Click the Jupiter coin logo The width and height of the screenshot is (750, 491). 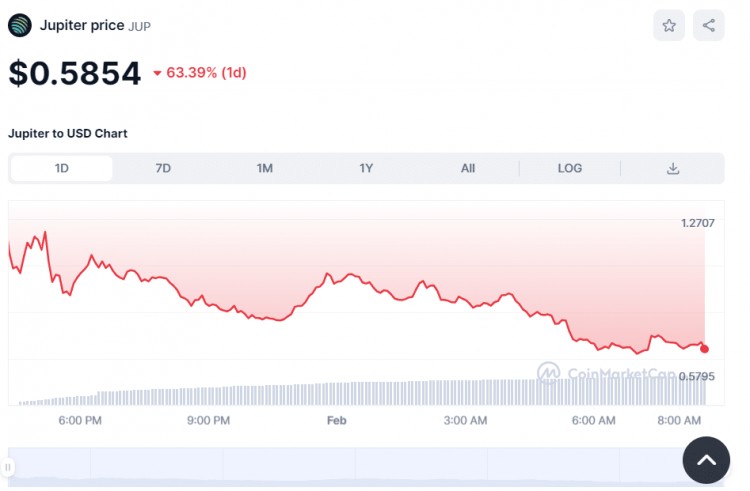point(20,25)
